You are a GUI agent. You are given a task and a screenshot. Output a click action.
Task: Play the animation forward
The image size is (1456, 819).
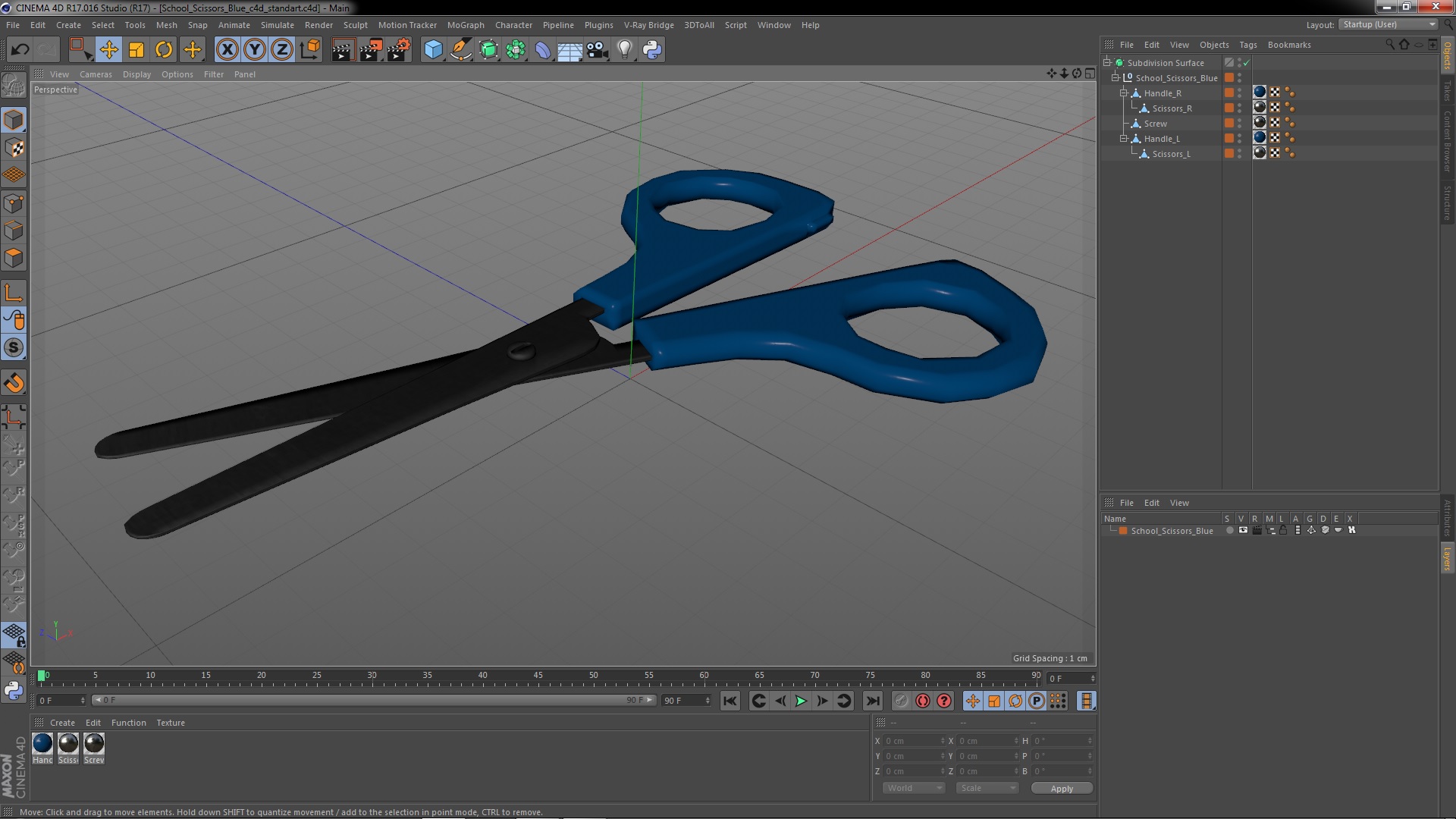pyautogui.click(x=801, y=701)
